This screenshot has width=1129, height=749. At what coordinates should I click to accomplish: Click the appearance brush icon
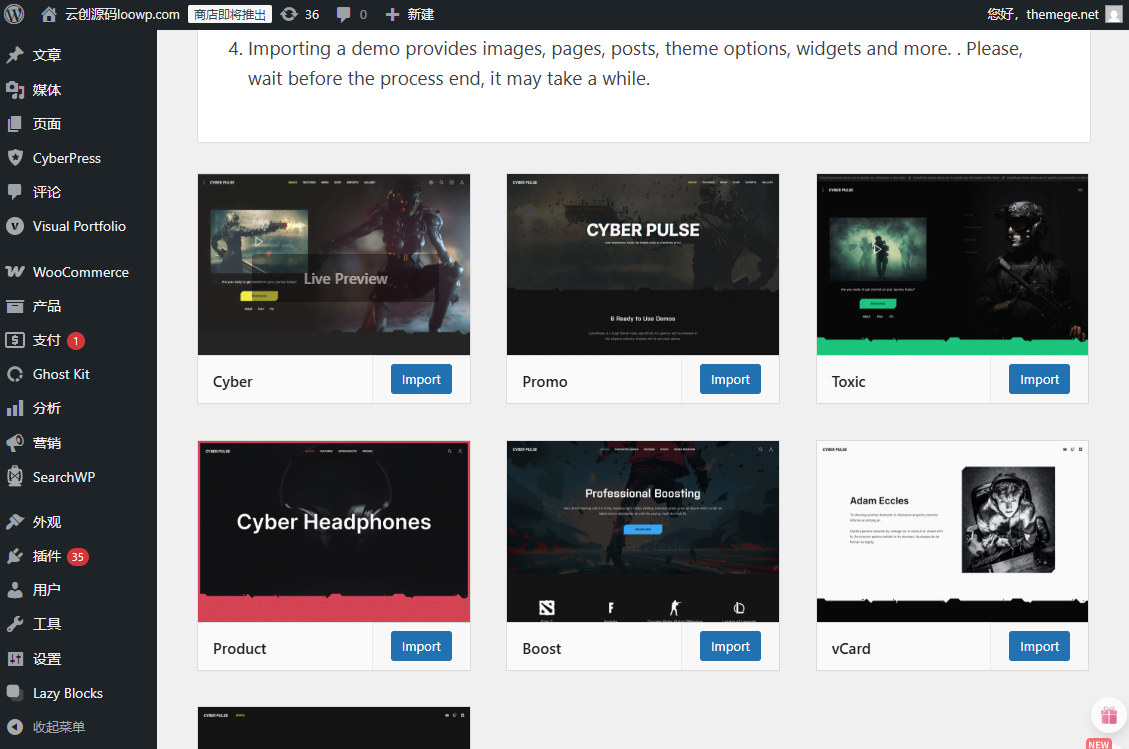15,521
